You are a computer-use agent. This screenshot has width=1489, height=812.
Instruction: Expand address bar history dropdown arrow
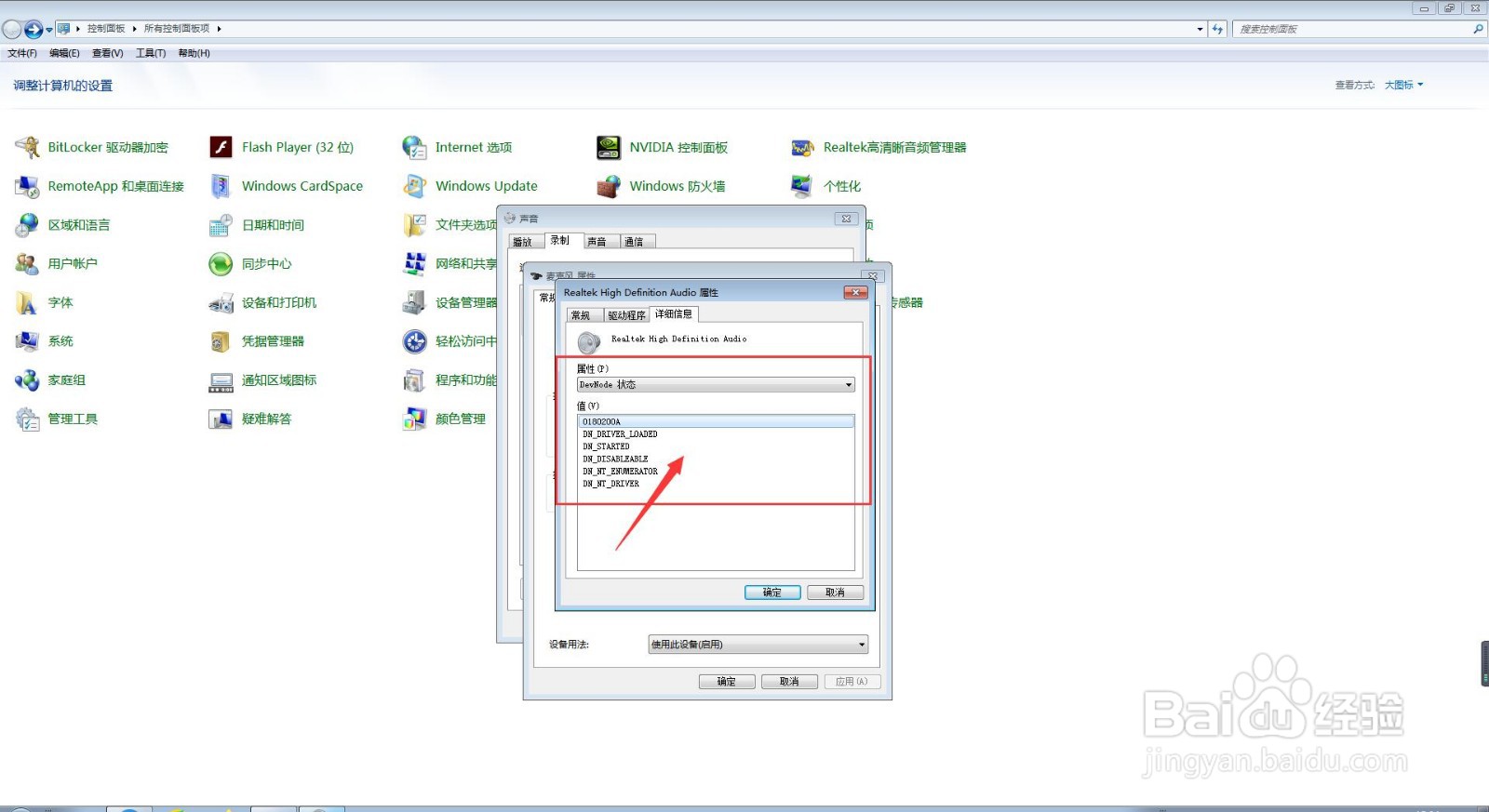tap(1200, 29)
